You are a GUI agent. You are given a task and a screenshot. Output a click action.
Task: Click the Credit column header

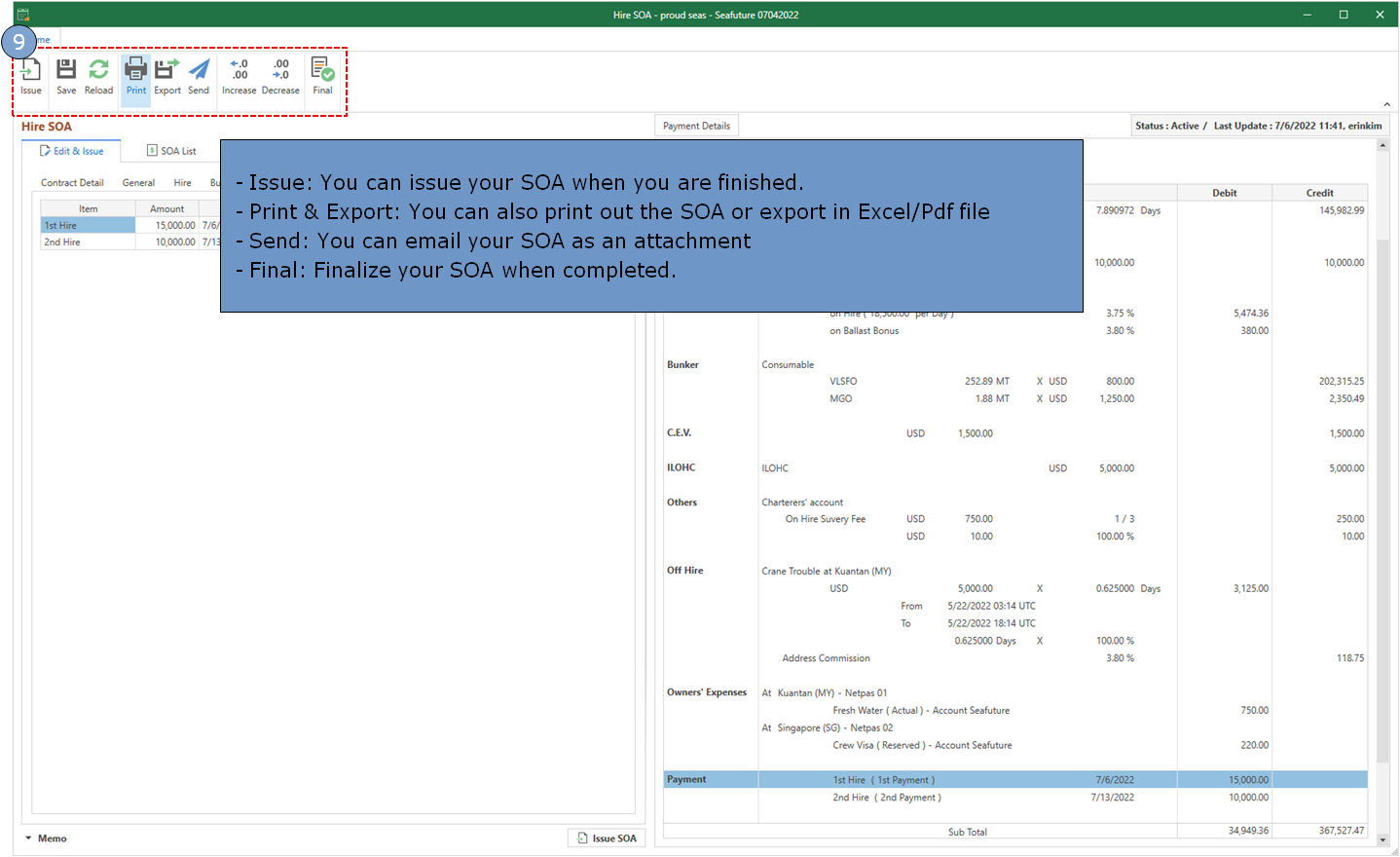pos(1319,193)
